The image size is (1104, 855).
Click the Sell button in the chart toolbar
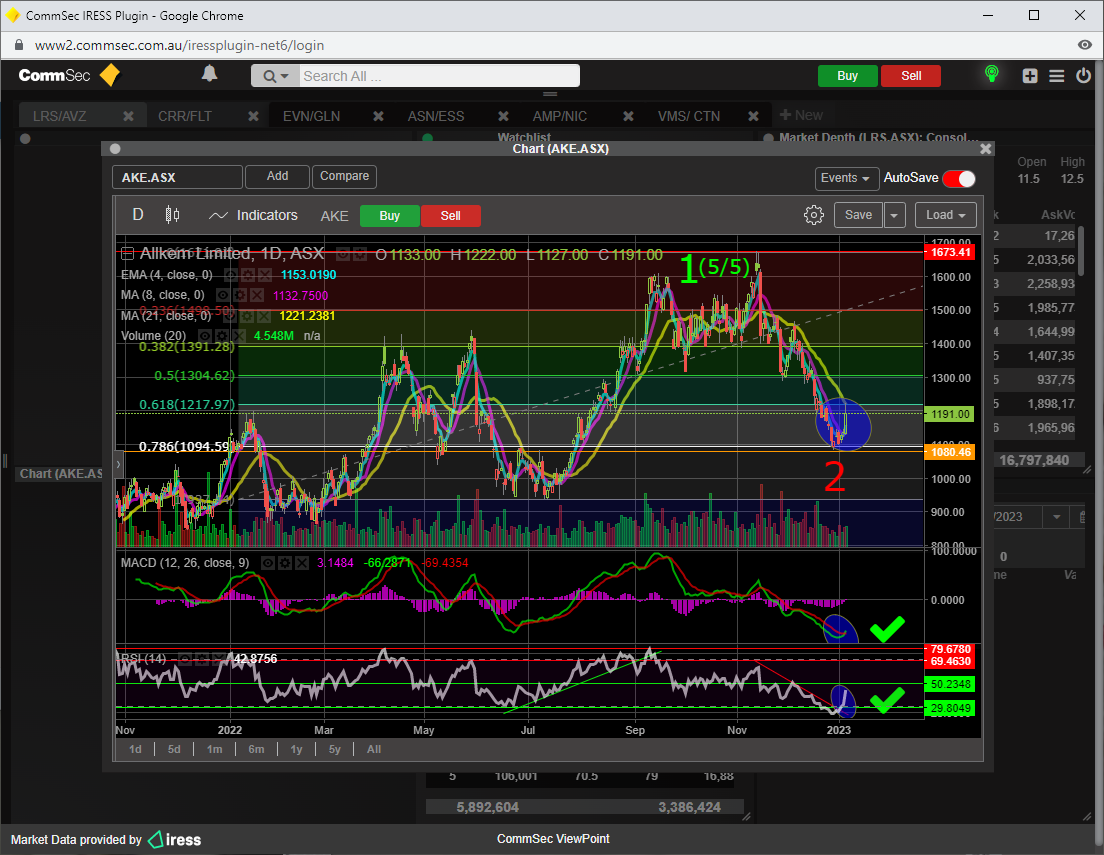[x=451, y=216]
